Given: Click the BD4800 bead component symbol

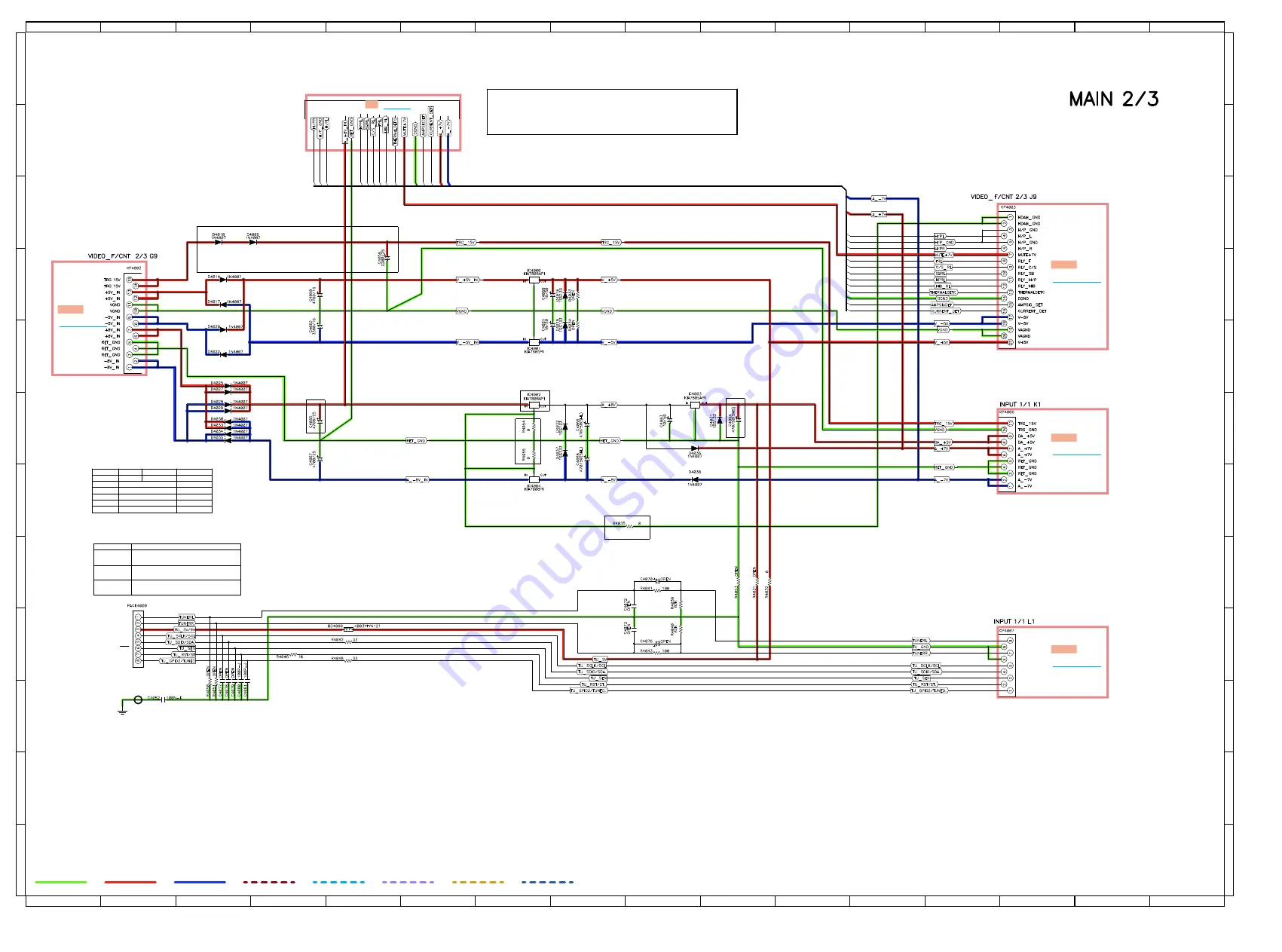Looking at the screenshot, I should 348,629.
